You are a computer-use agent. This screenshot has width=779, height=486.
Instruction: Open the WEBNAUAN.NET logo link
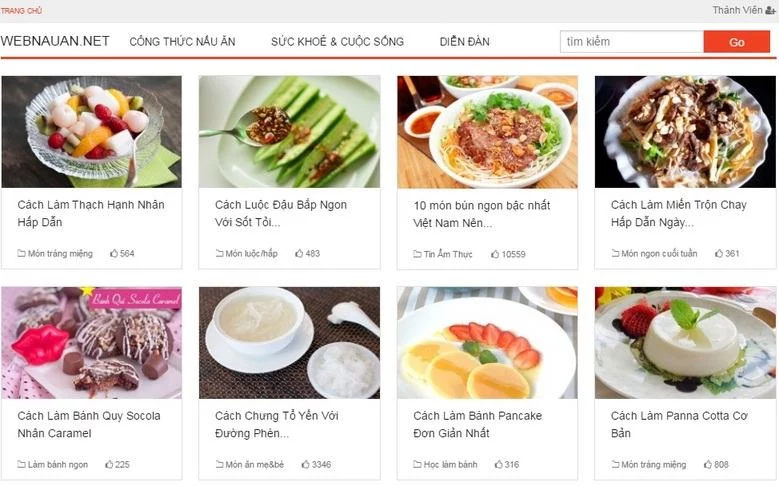(55, 41)
